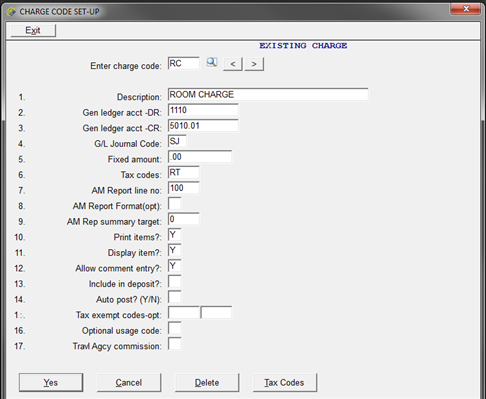Viewport: 486px width, 399px height.
Task: Click the Cancel button
Action: coord(129,382)
